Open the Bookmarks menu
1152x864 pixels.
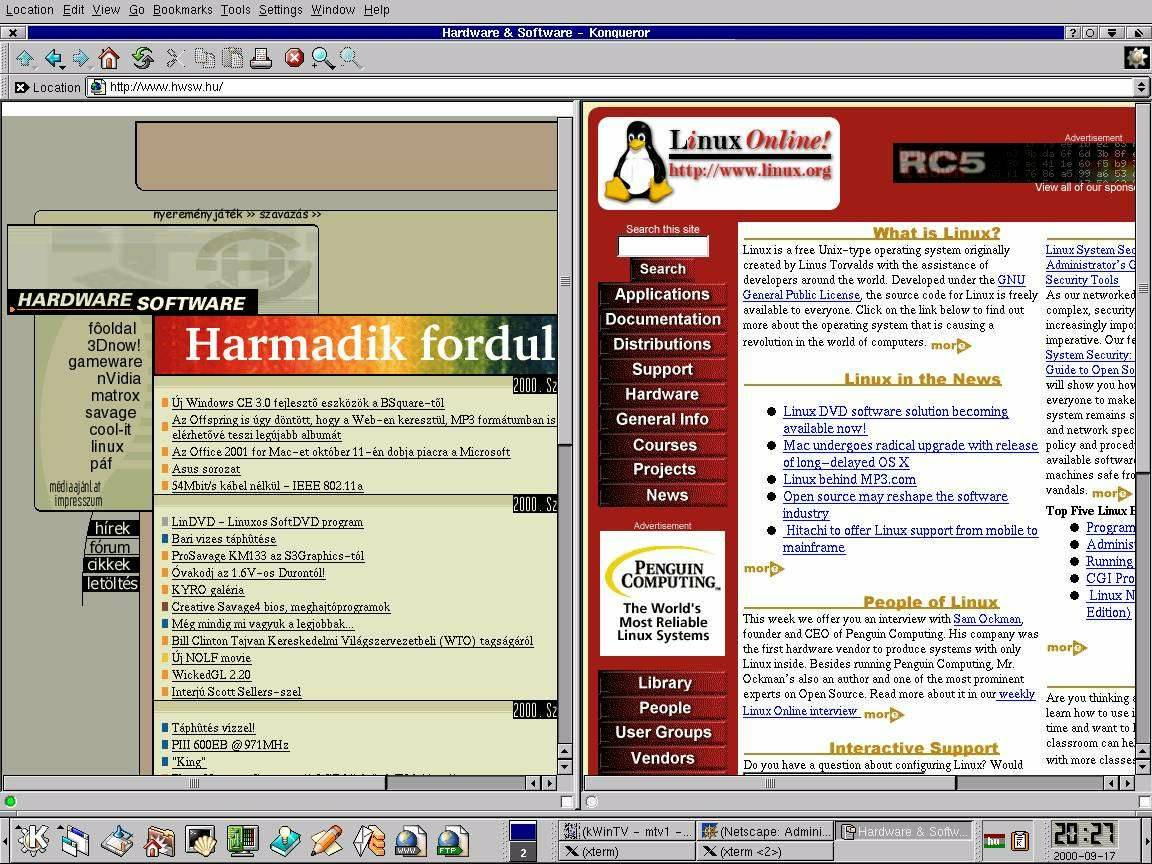[x=182, y=10]
